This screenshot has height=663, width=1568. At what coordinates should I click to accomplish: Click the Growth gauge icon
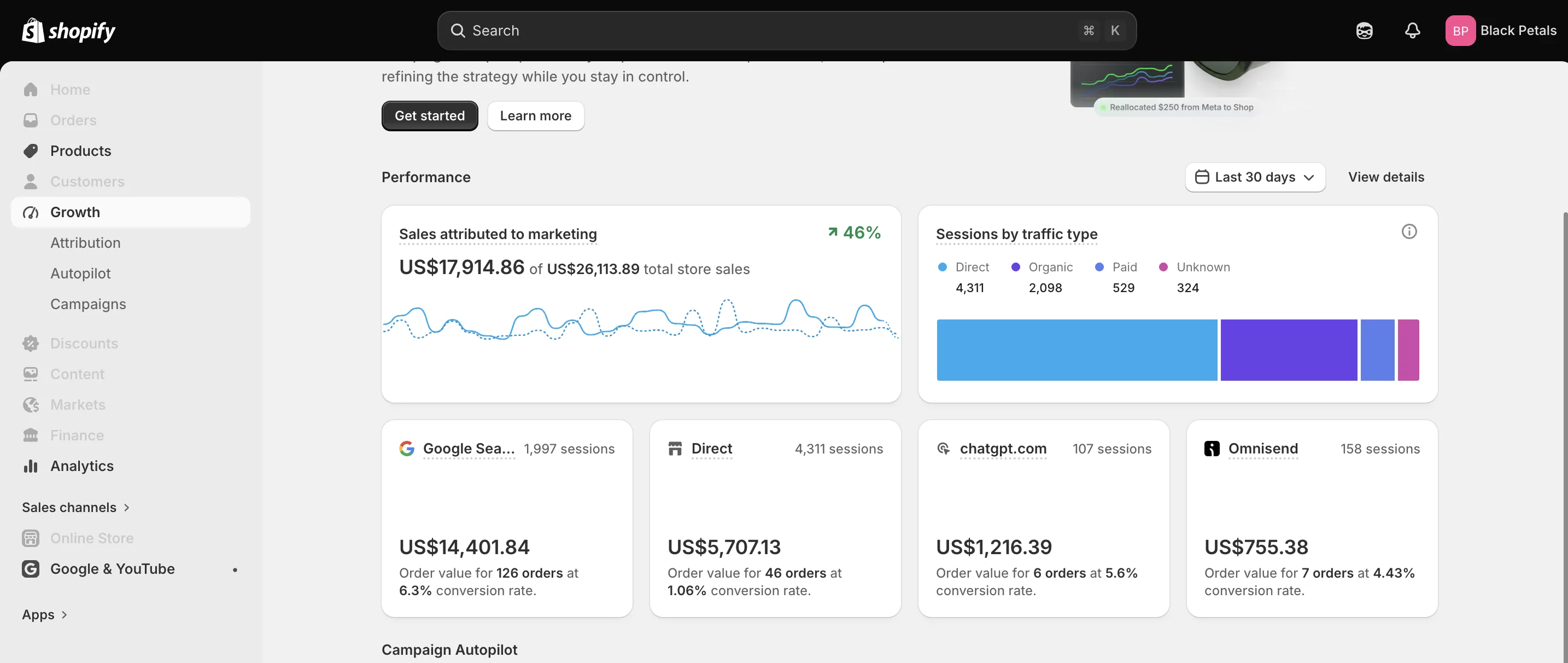(x=31, y=212)
